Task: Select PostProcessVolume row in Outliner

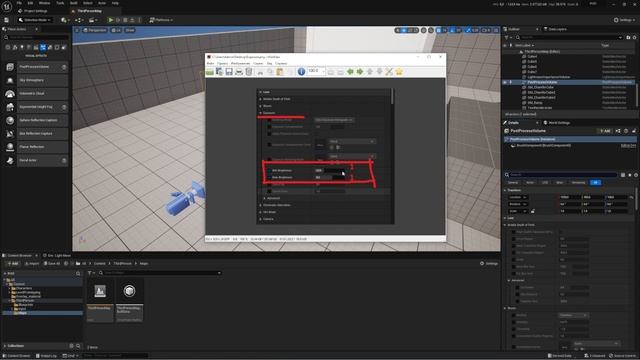Action: tap(569, 82)
